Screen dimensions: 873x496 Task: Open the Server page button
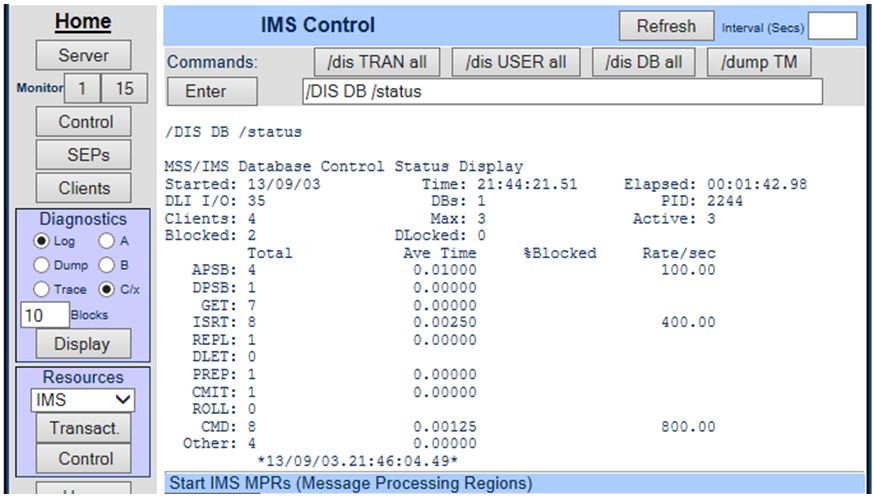pos(83,55)
